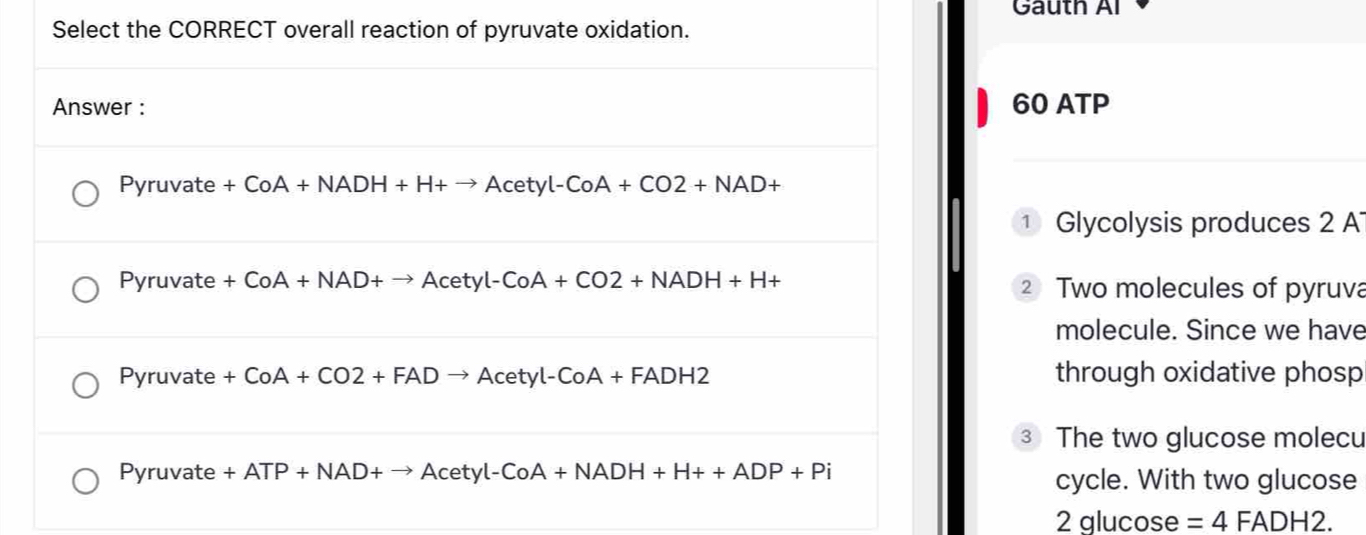Click the 'Answer :' label

click(99, 107)
